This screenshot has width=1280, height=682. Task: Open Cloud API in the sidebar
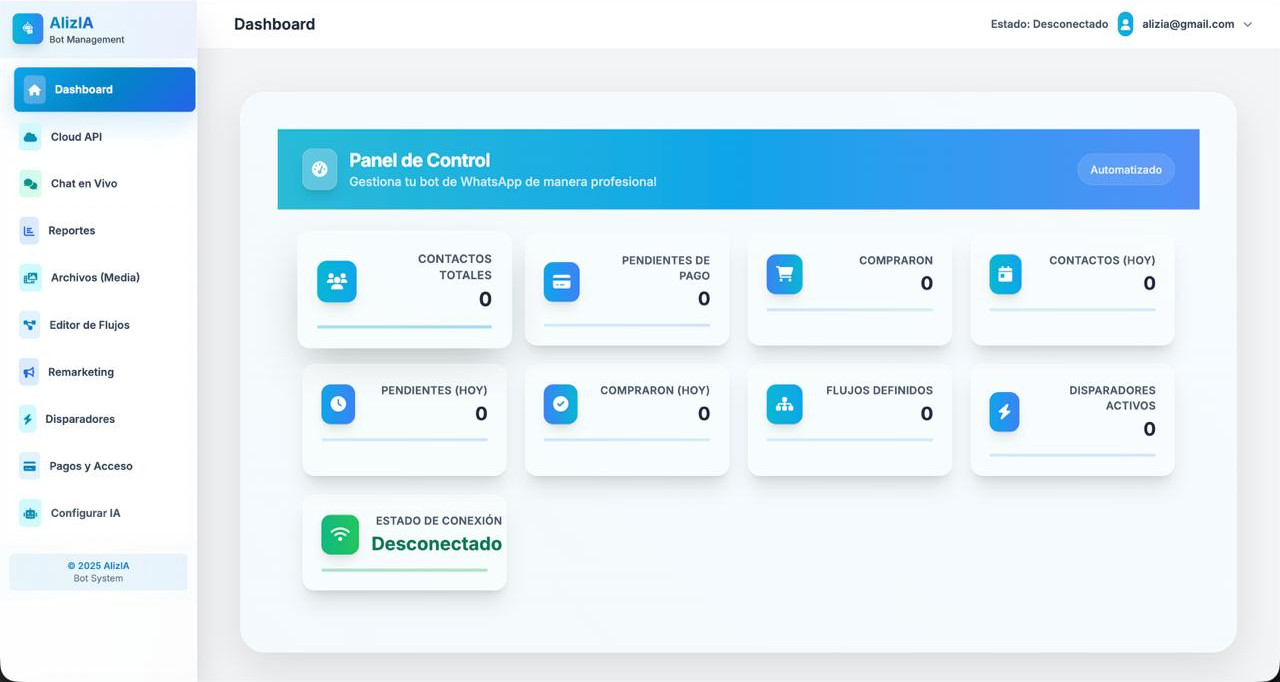pos(76,137)
